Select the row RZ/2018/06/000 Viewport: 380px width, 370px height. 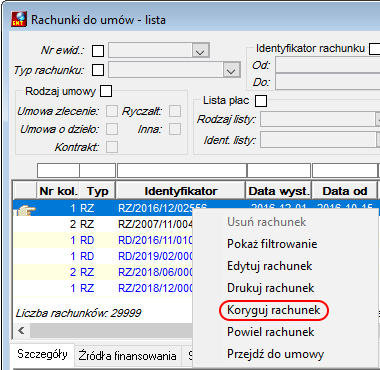(103, 272)
